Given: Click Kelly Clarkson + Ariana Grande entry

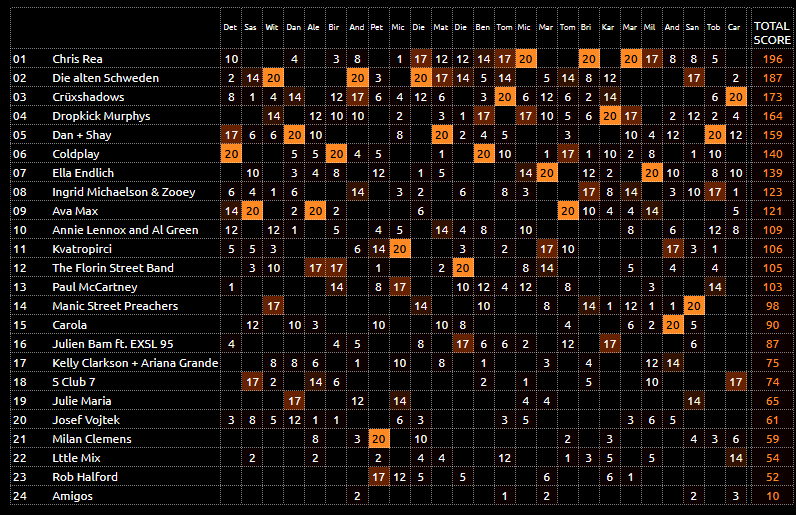Looking at the screenshot, I should pos(135,363).
